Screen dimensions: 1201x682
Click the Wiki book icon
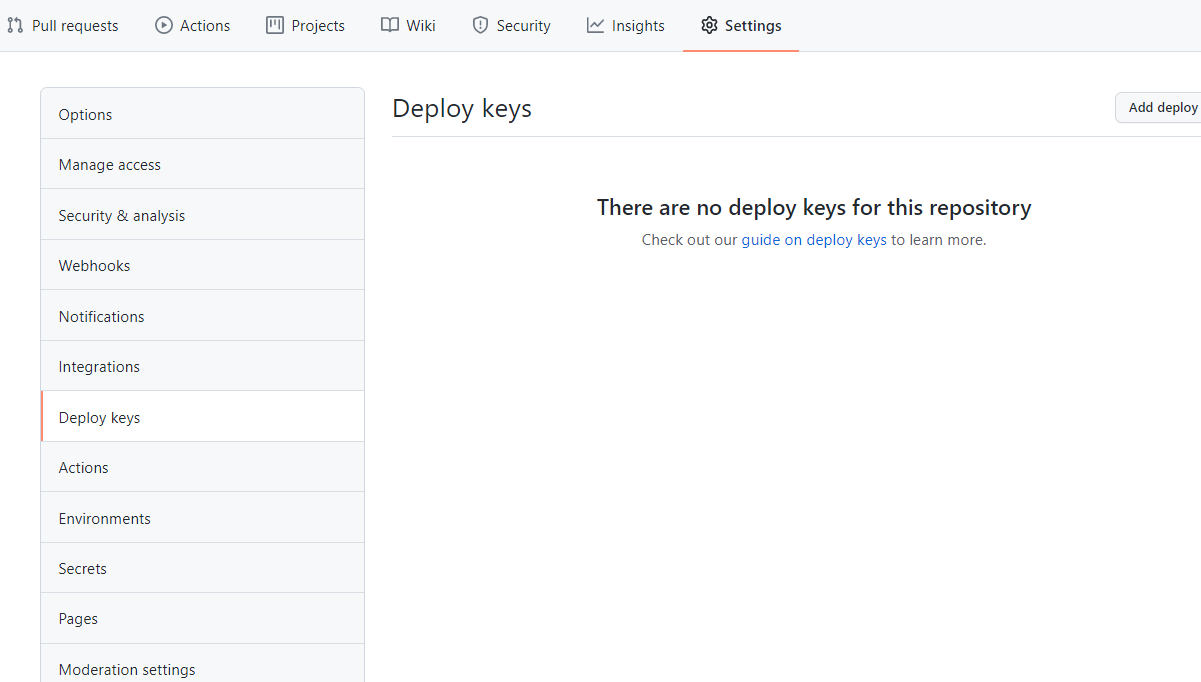(x=390, y=25)
